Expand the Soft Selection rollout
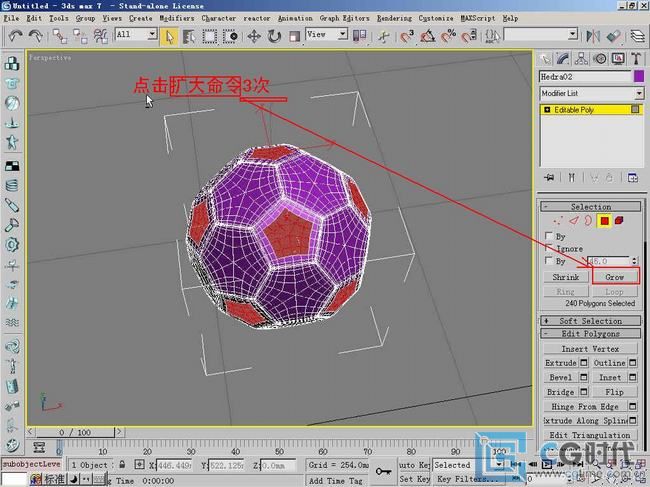The width and height of the screenshot is (650, 487). click(591, 321)
